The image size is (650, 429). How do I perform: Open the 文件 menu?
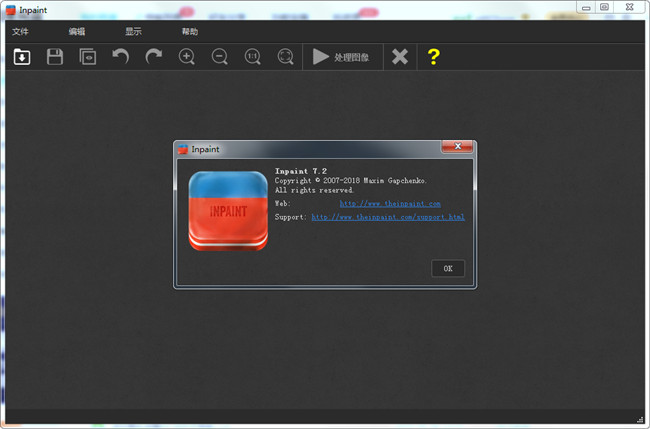pyautogui.click(x=21, y=32)
